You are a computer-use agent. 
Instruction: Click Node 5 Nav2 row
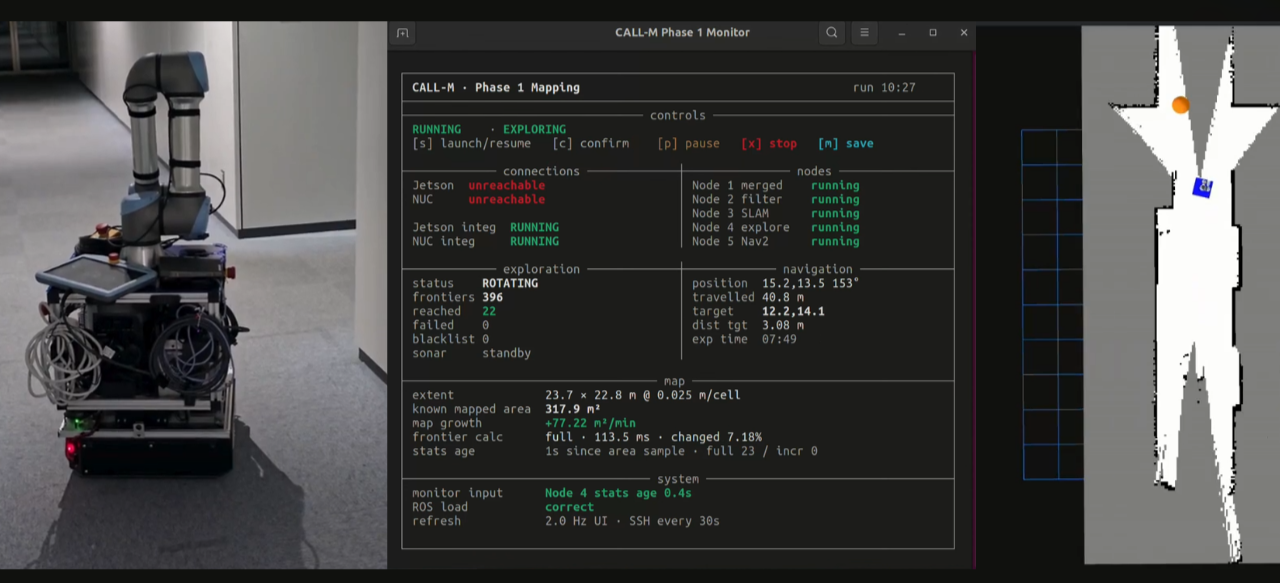point(776,242)
